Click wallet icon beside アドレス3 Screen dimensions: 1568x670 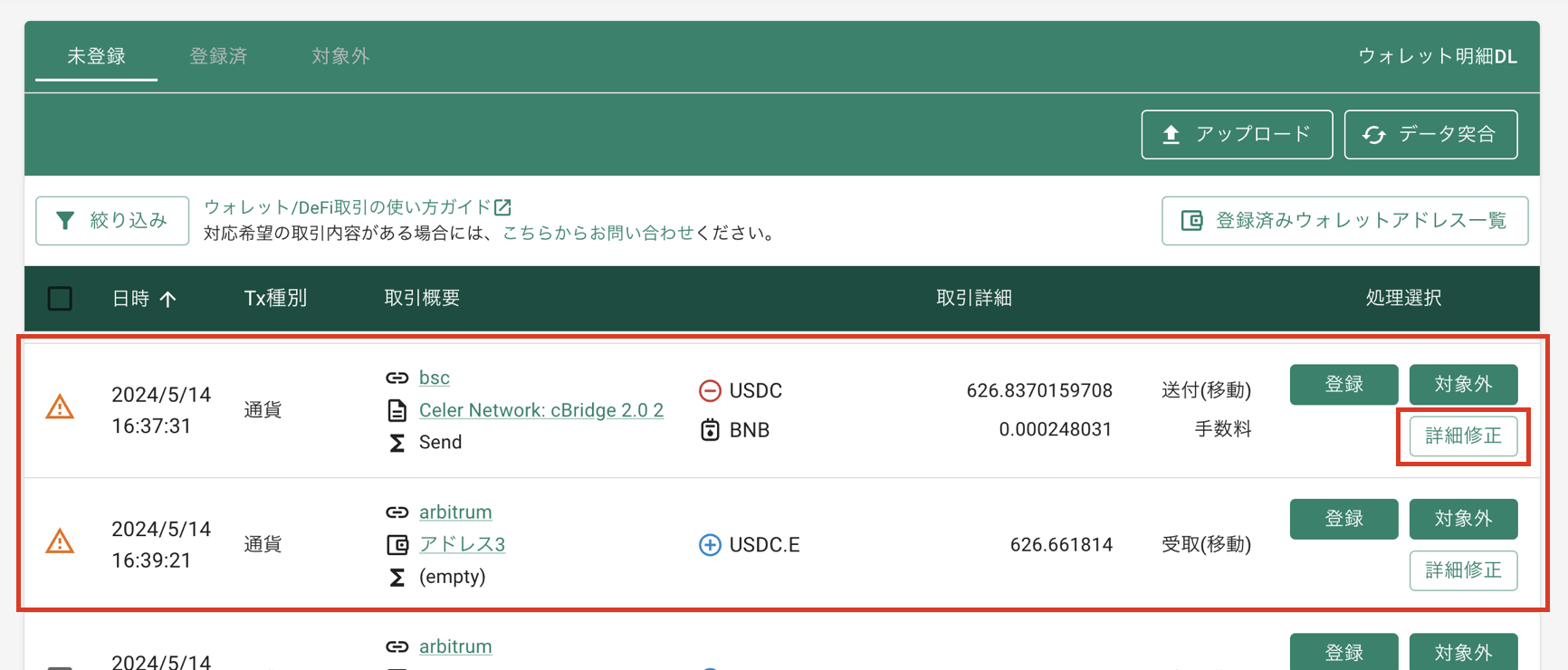click(x=397, y=544)
